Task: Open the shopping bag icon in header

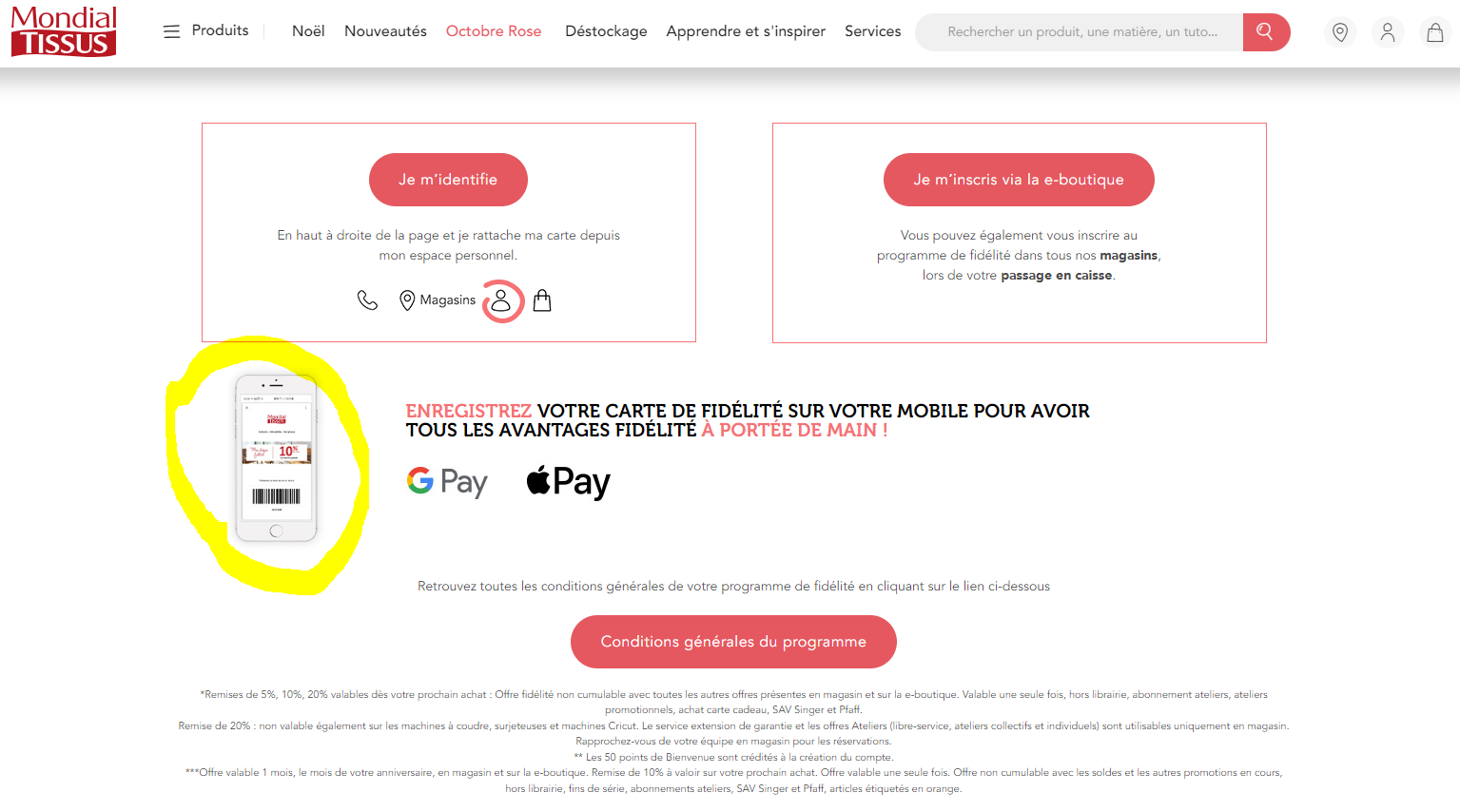Action: click(x=1435, y=32)
